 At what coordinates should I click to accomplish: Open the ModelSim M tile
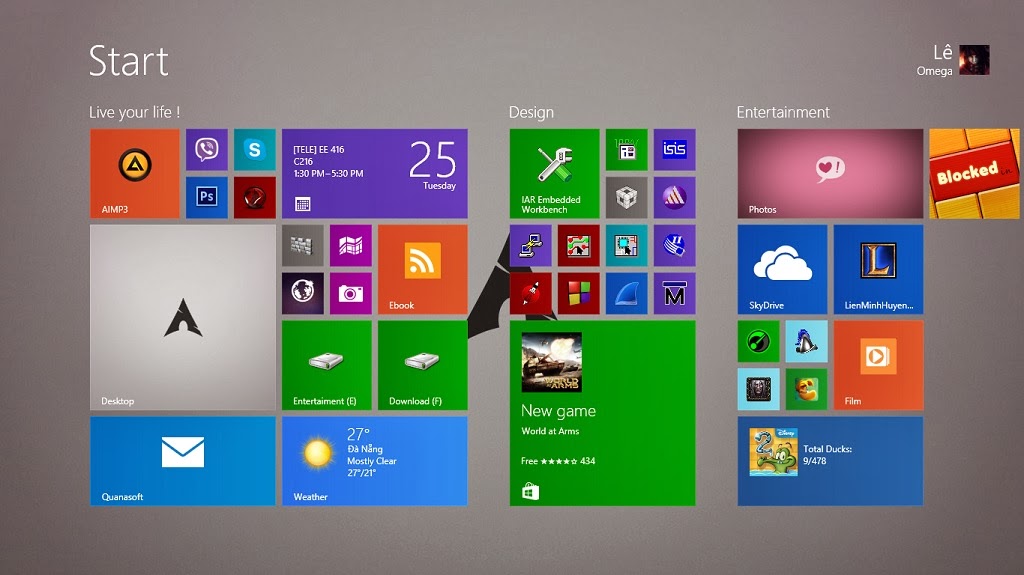(x=675, y=293)
